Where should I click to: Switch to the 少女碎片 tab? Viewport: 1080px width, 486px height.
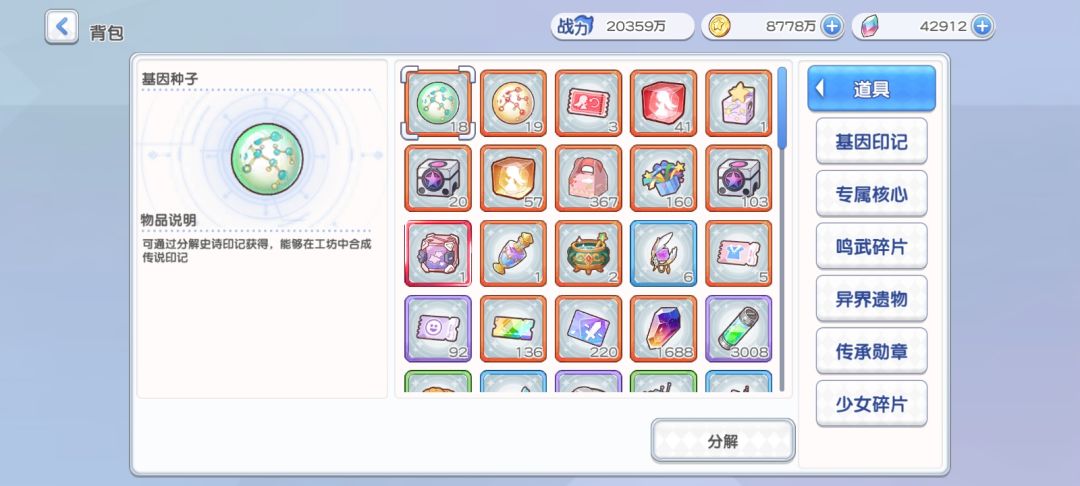point(871,404)
